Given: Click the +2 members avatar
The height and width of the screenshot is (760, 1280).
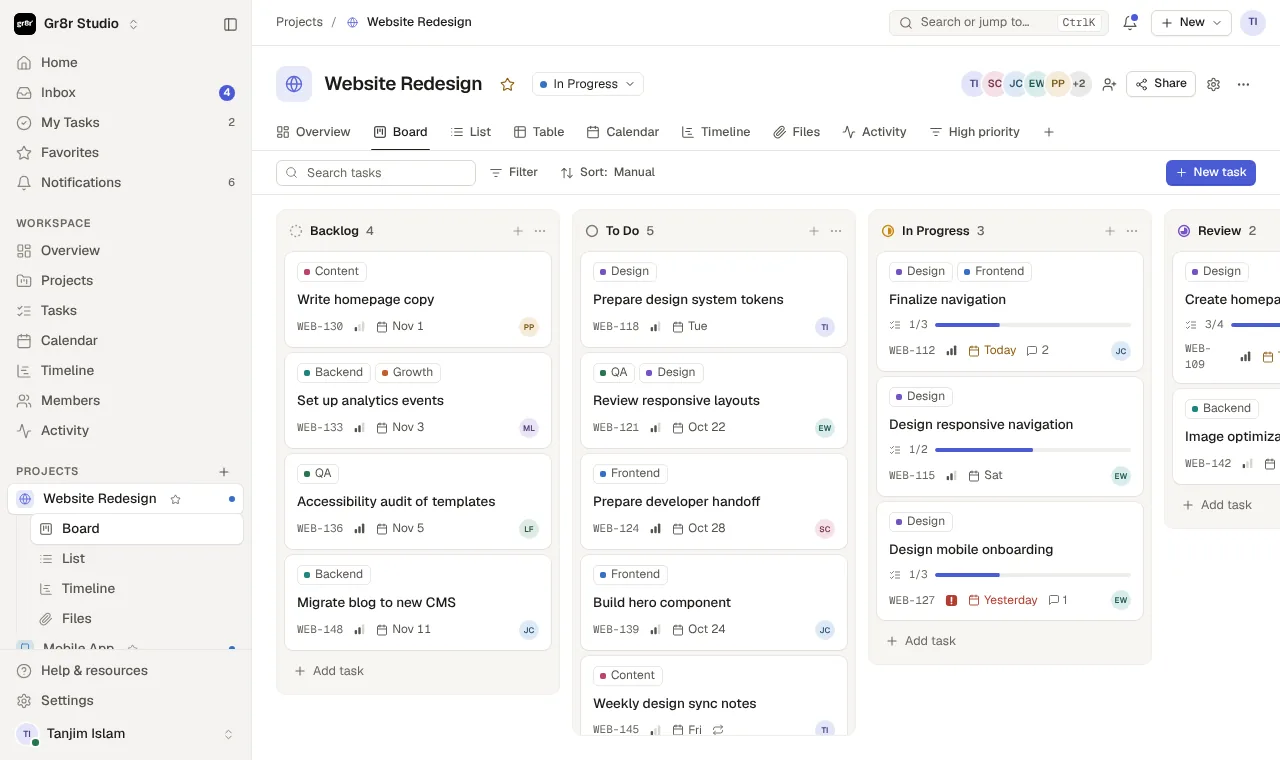Looking at the screenshot, I should (x=1079, y=84).
